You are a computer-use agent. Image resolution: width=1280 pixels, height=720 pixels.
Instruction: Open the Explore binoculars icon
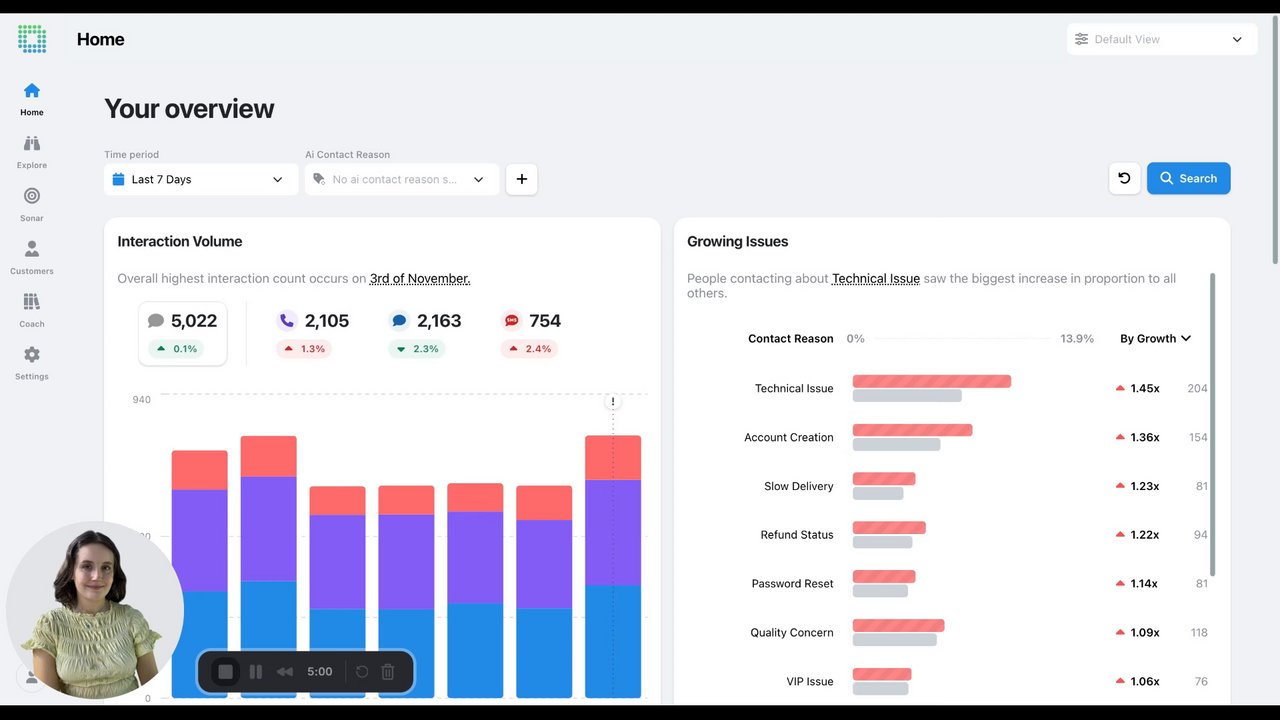[x=32, y=144]
